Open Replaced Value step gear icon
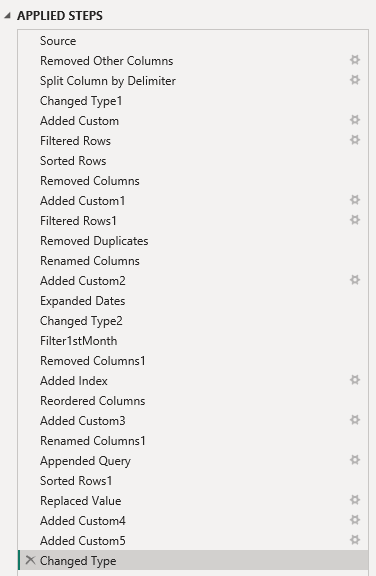Viewport: 376px width, 576px height. tap(355, 500)
